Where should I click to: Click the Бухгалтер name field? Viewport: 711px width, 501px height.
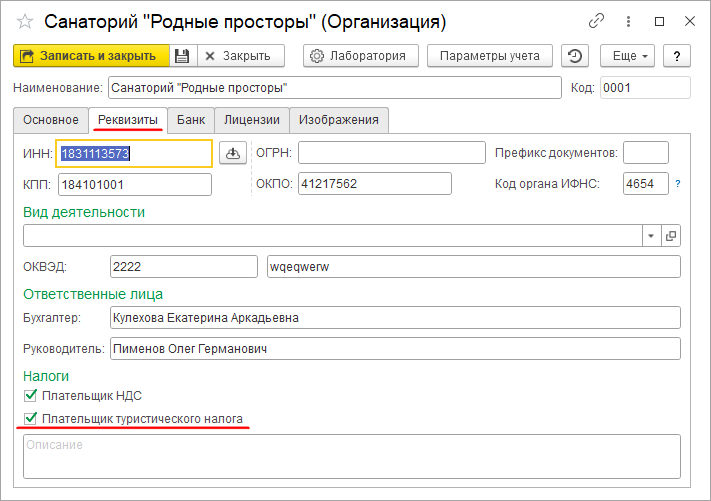point(395,318)
